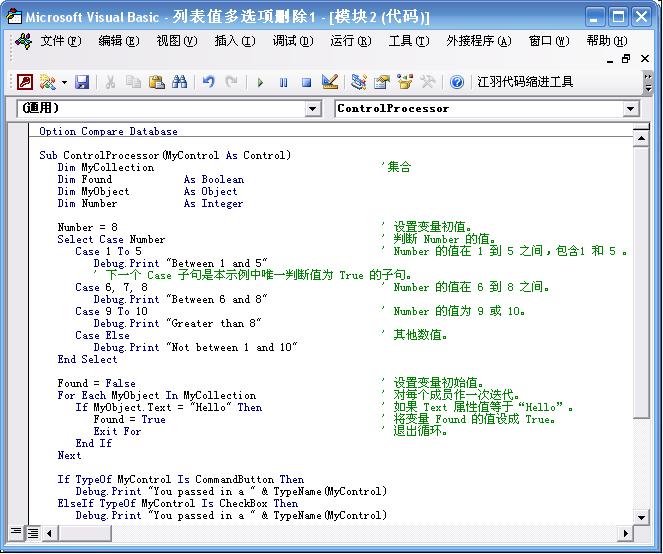The width and height of the screenshot is (663, 554).
Task: Click the "Case Else" line
Action: coord(103,335)
